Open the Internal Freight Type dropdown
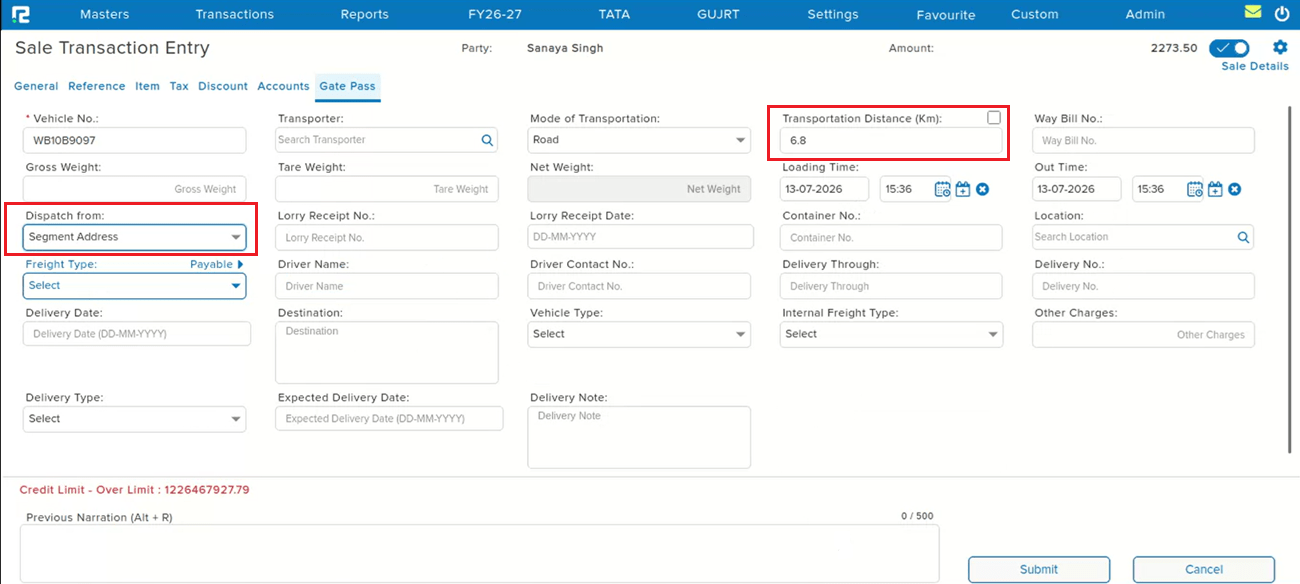The height and width of the screenshot is (584, 1300). [891, 334]
